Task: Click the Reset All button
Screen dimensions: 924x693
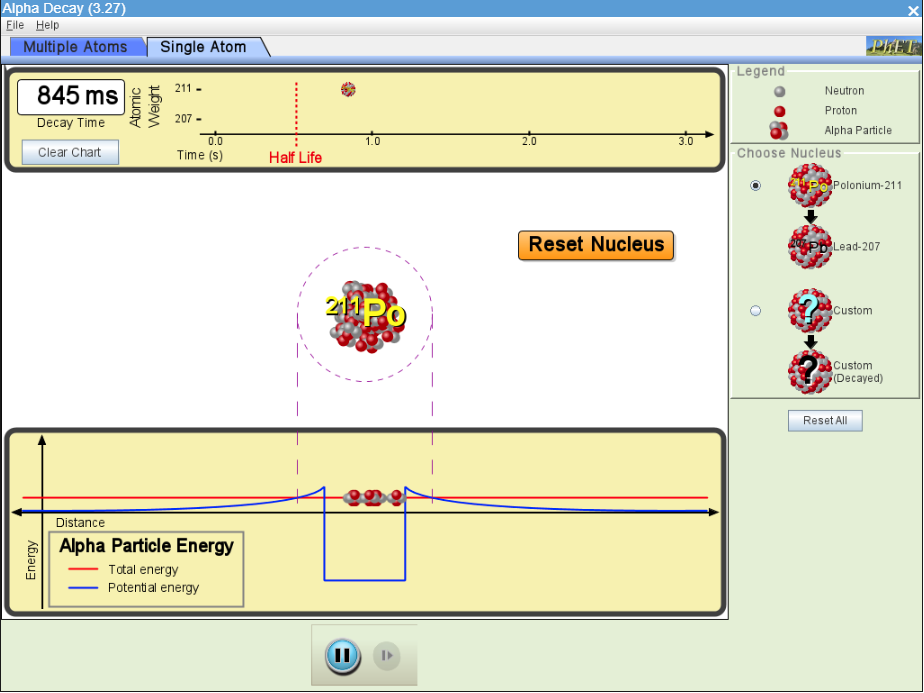Action: [x=825, y=421]
